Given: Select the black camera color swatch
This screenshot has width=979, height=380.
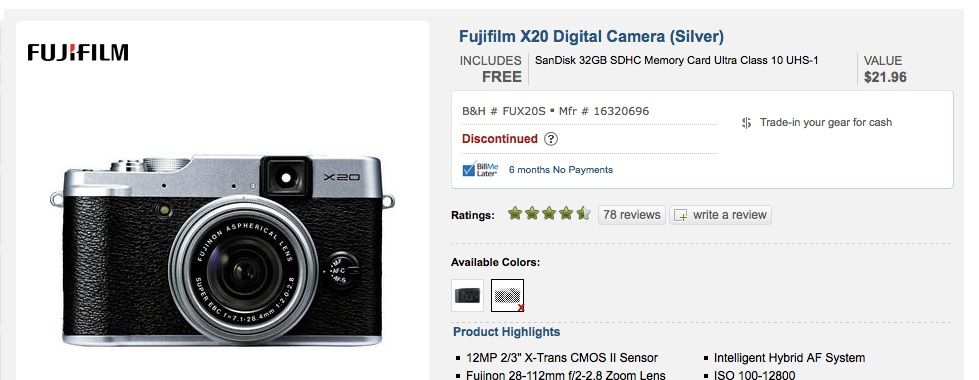Looking at the screenshot, I should point(468,295).
